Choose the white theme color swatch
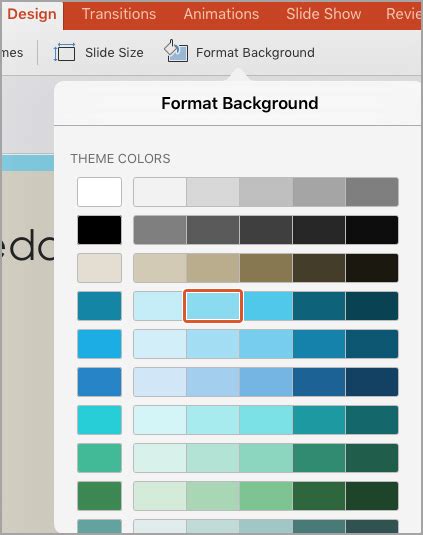 coord(99,192)
